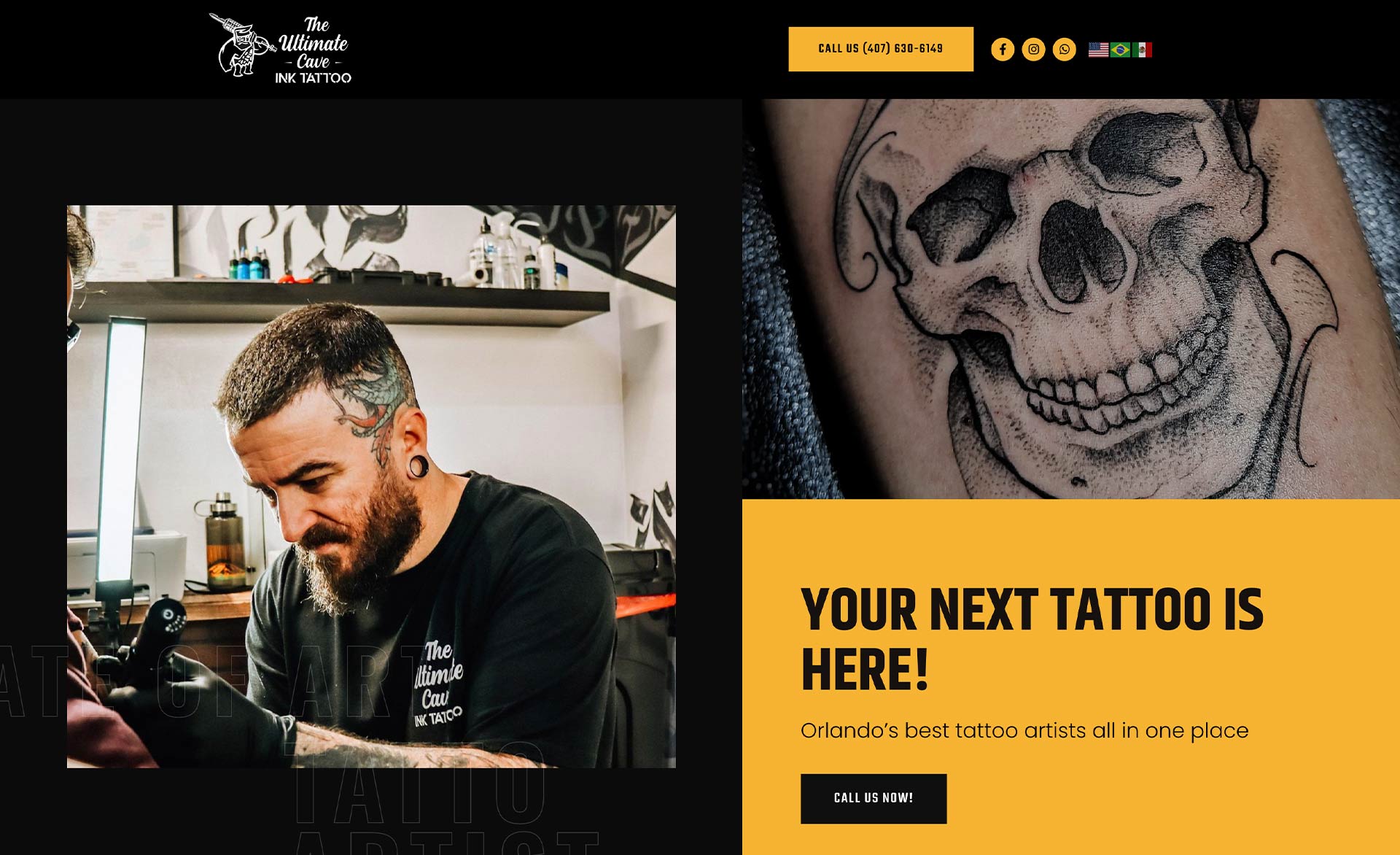Viewport: 1400px width, 855px height.
Task: Switch language with the Mexico flag
Action: [x=1142, y=50]
